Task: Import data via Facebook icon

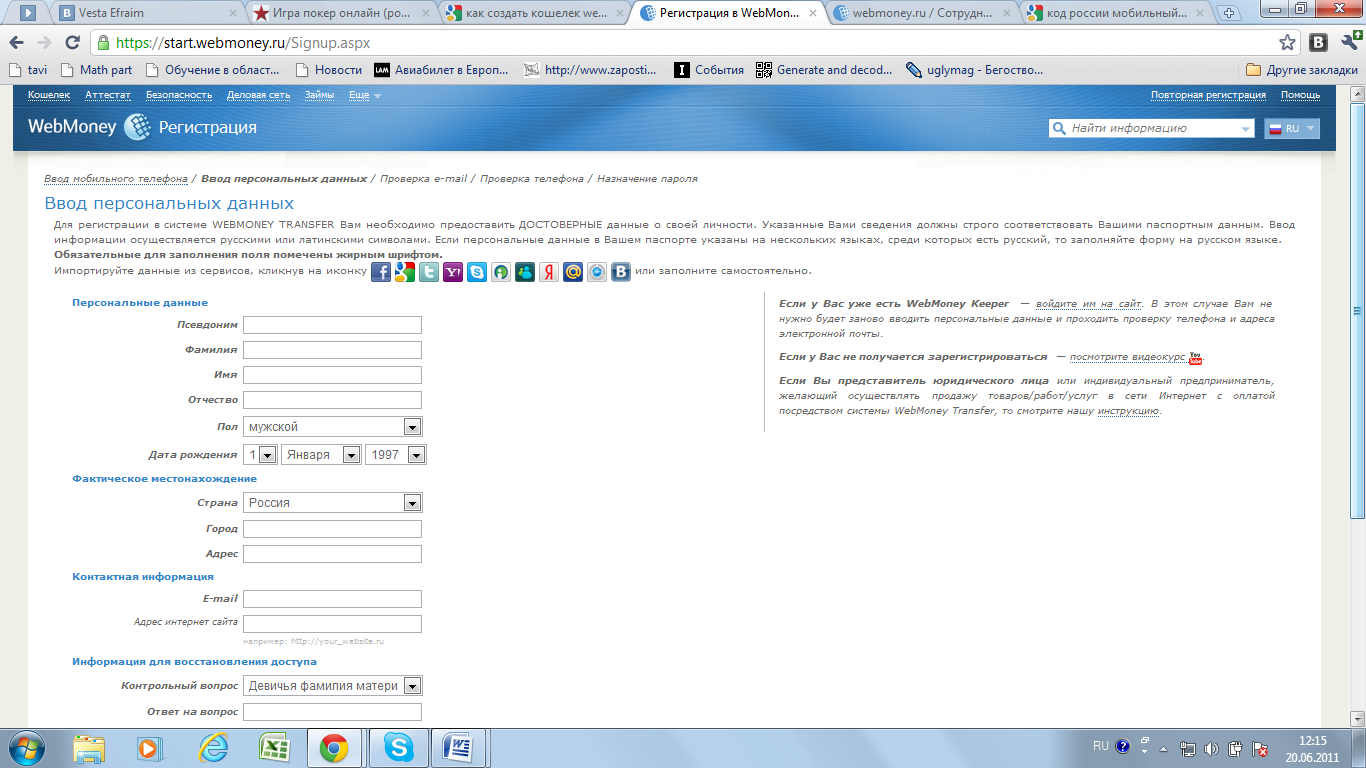Action: (x=381, y=272)
